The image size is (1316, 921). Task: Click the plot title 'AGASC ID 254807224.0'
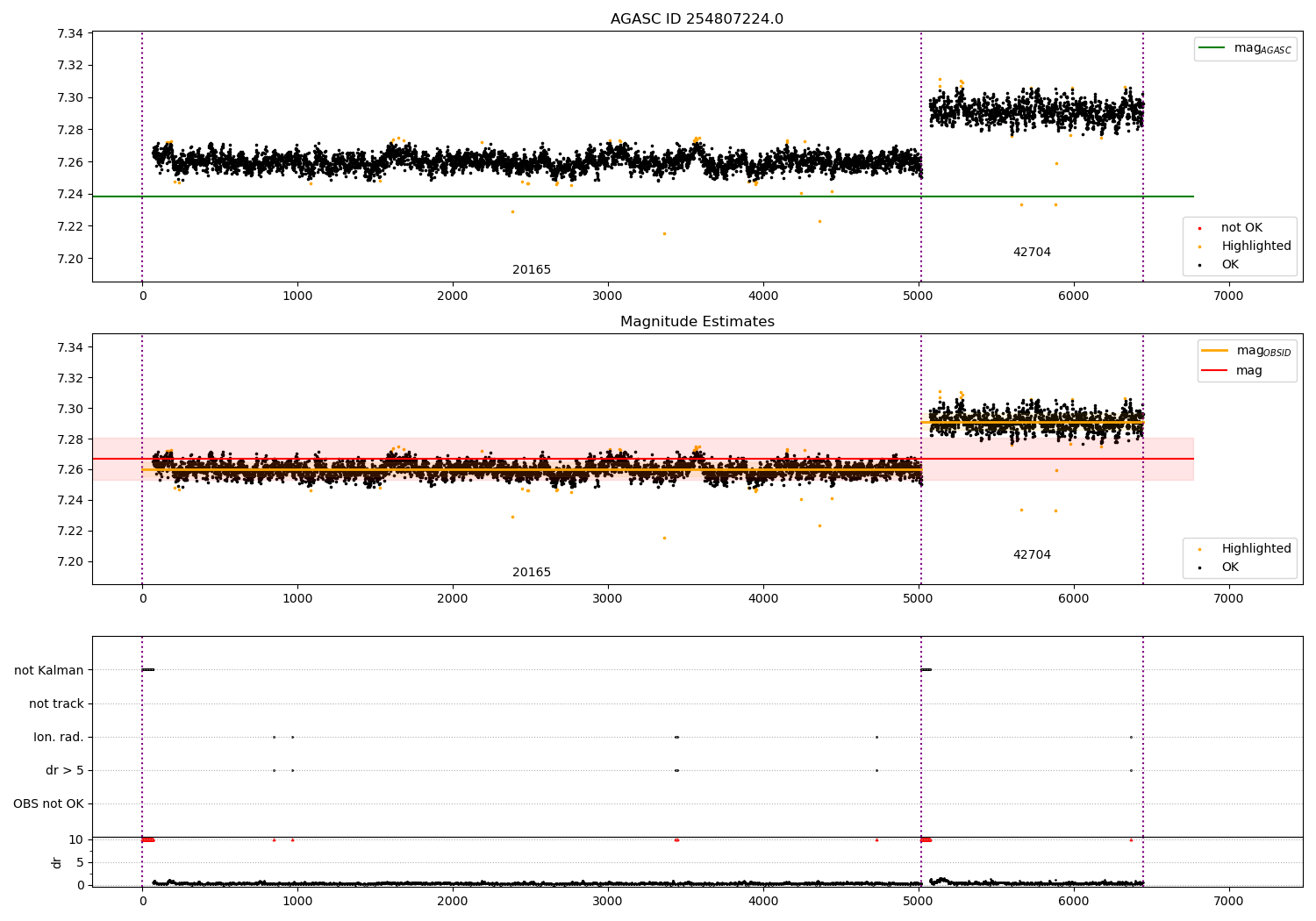(x=697, y=19)
